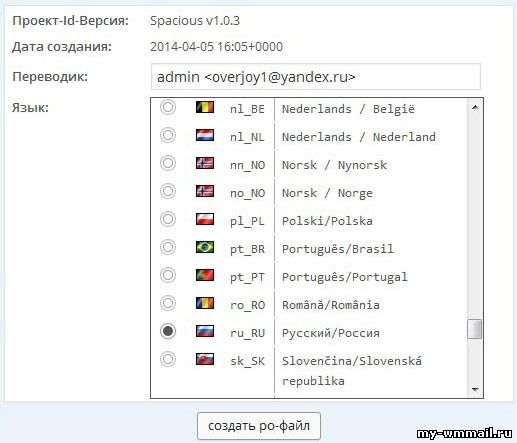This screenshot has width=517, height=443.
Task: Click the Português/Portugal label
Action: coord(345,277)
